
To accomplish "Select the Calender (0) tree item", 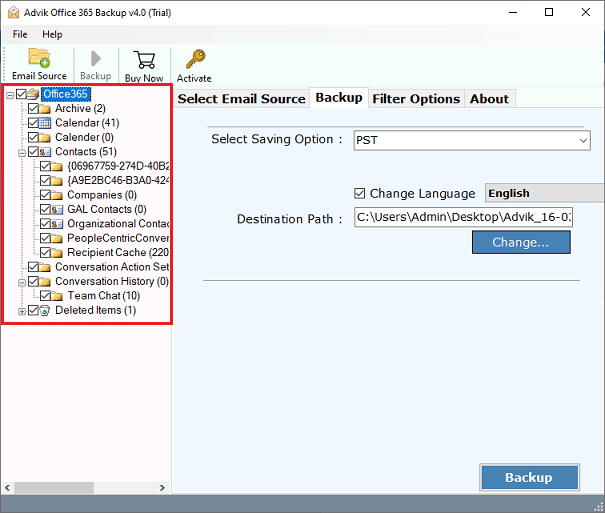I will pyautogui.click(x=84, y=137).
